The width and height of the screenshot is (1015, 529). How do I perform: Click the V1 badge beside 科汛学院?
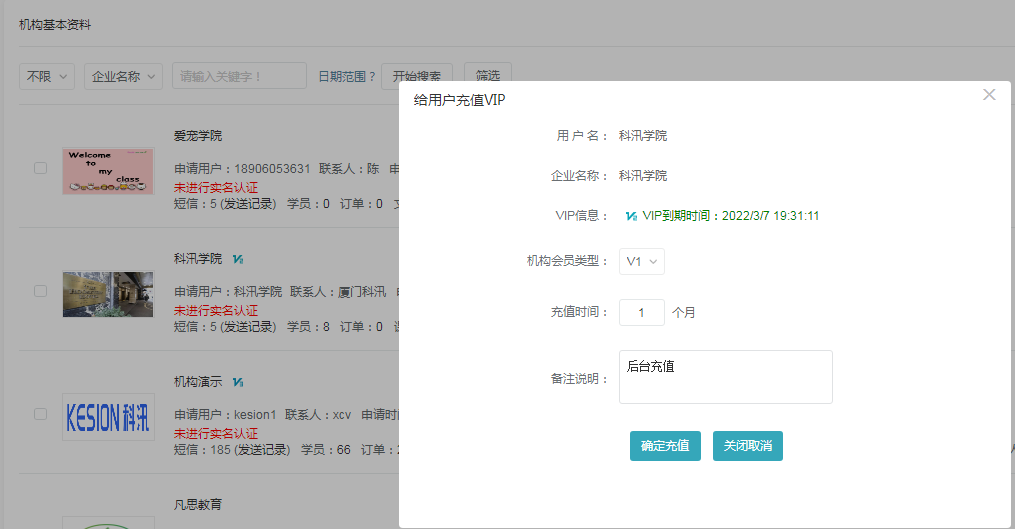[x=238, y=259]
